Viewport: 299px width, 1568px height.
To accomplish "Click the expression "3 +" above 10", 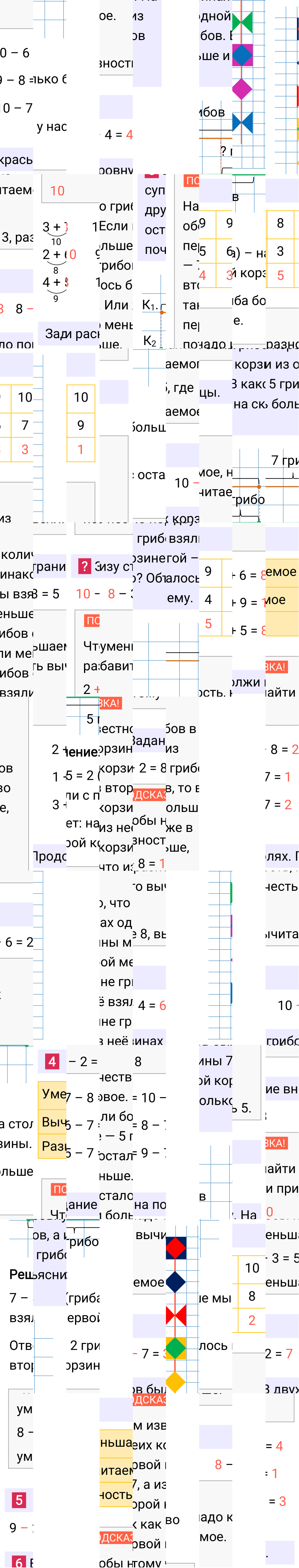I will point(52,227).
